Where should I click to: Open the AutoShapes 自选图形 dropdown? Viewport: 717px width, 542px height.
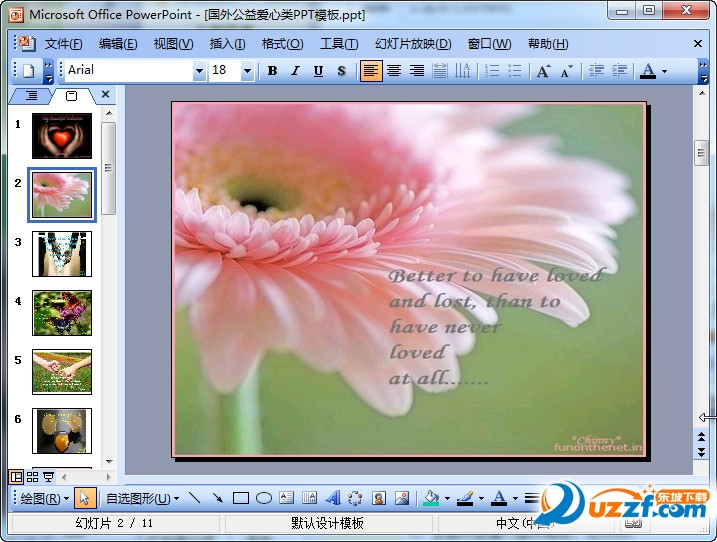pyautogui.click(x=142, y=498)
